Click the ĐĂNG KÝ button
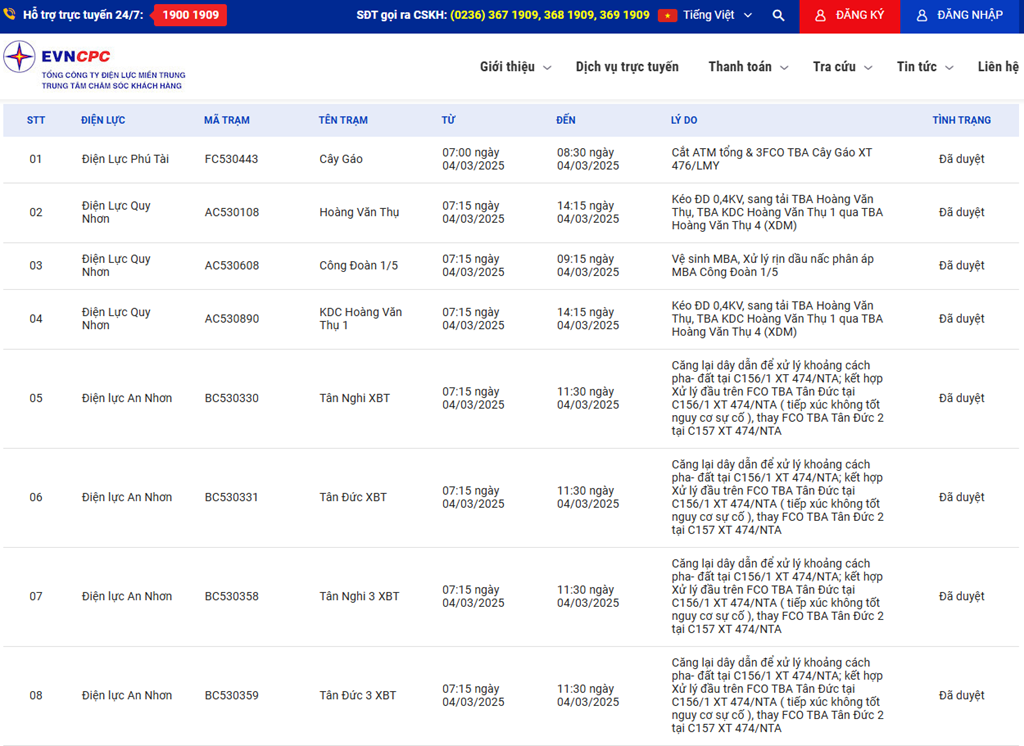 point(850,16)
